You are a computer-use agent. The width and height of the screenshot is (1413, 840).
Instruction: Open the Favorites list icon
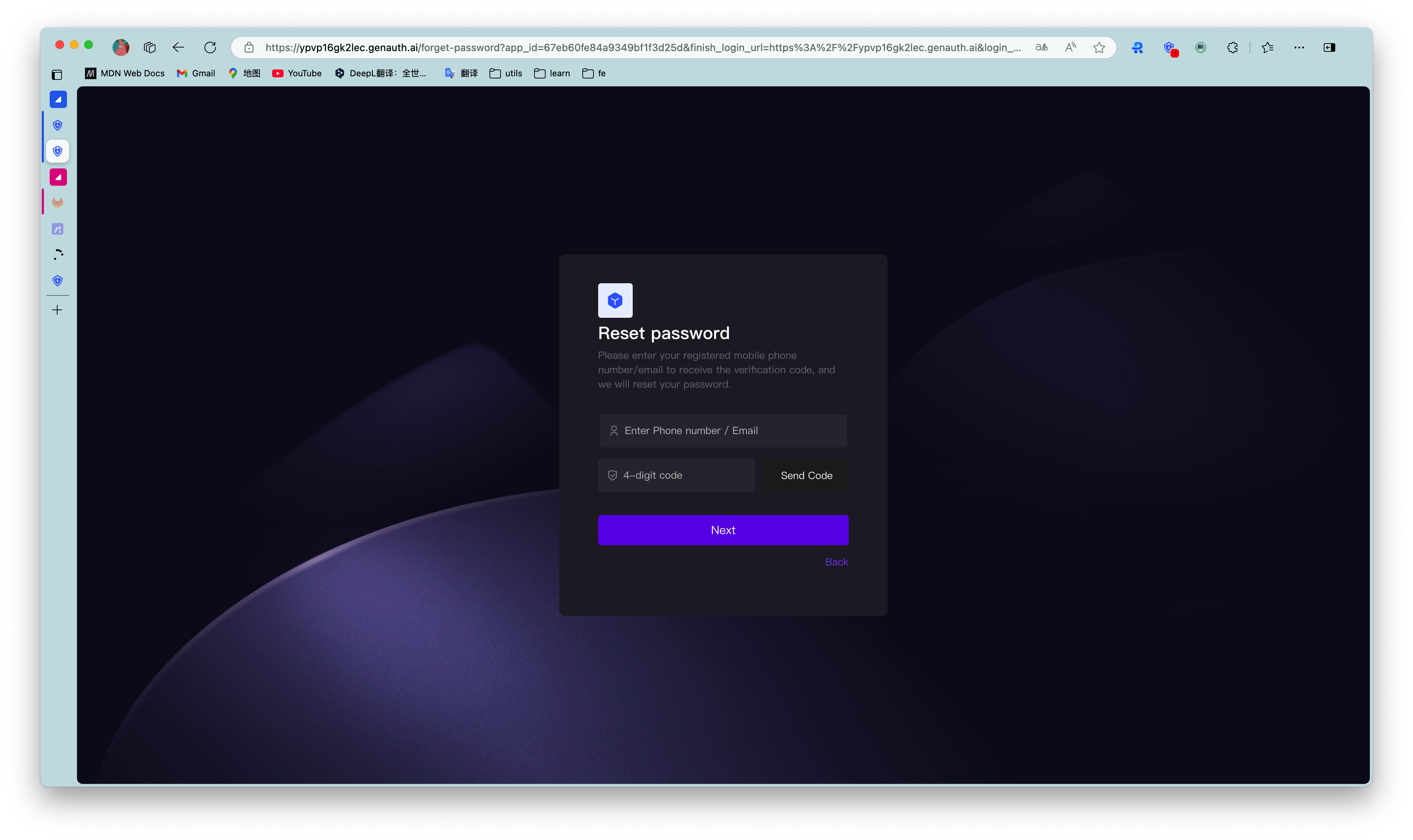[1267, 48]
